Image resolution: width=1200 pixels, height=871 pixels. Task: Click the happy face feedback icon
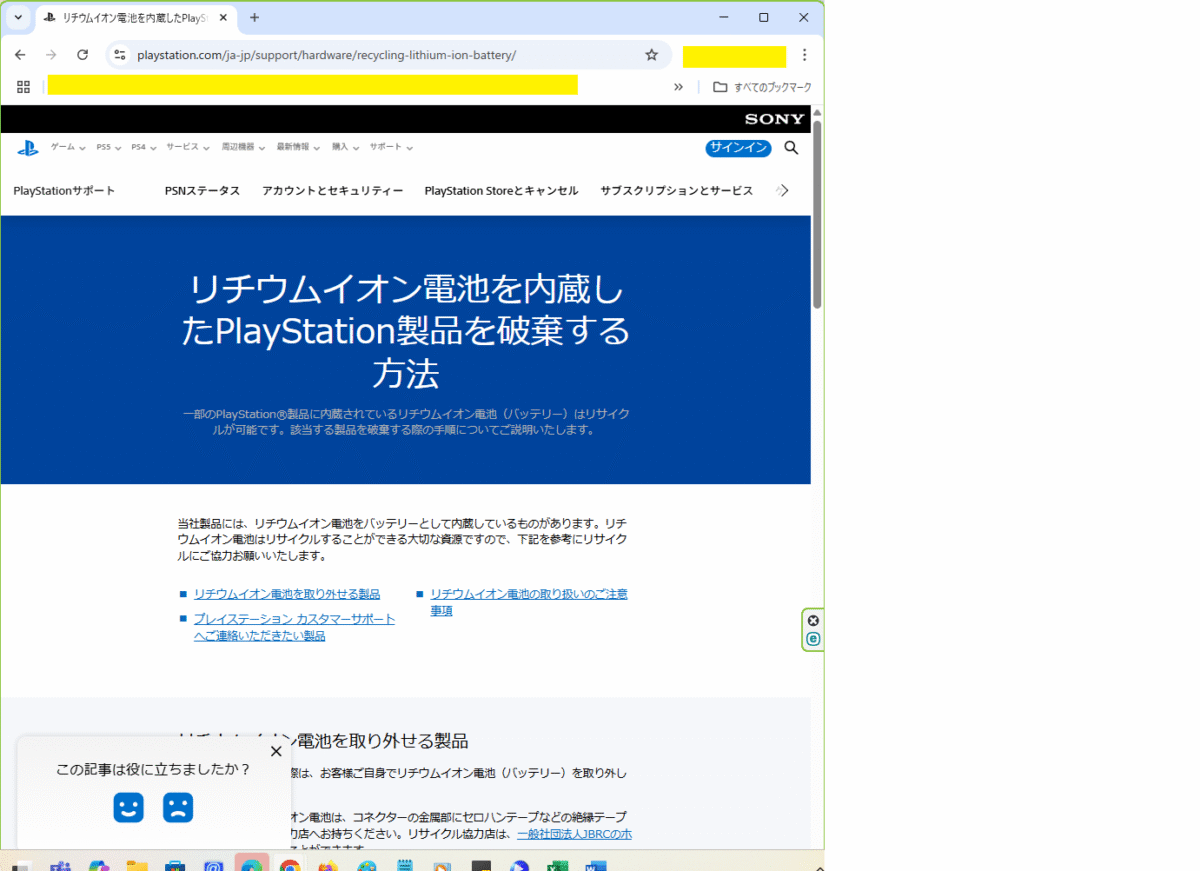click(129, 807)
